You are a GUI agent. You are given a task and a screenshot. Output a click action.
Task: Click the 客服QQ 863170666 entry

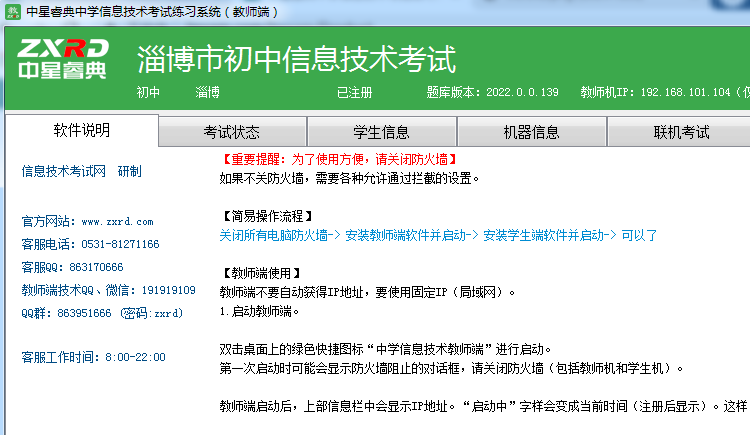point(72,267)
